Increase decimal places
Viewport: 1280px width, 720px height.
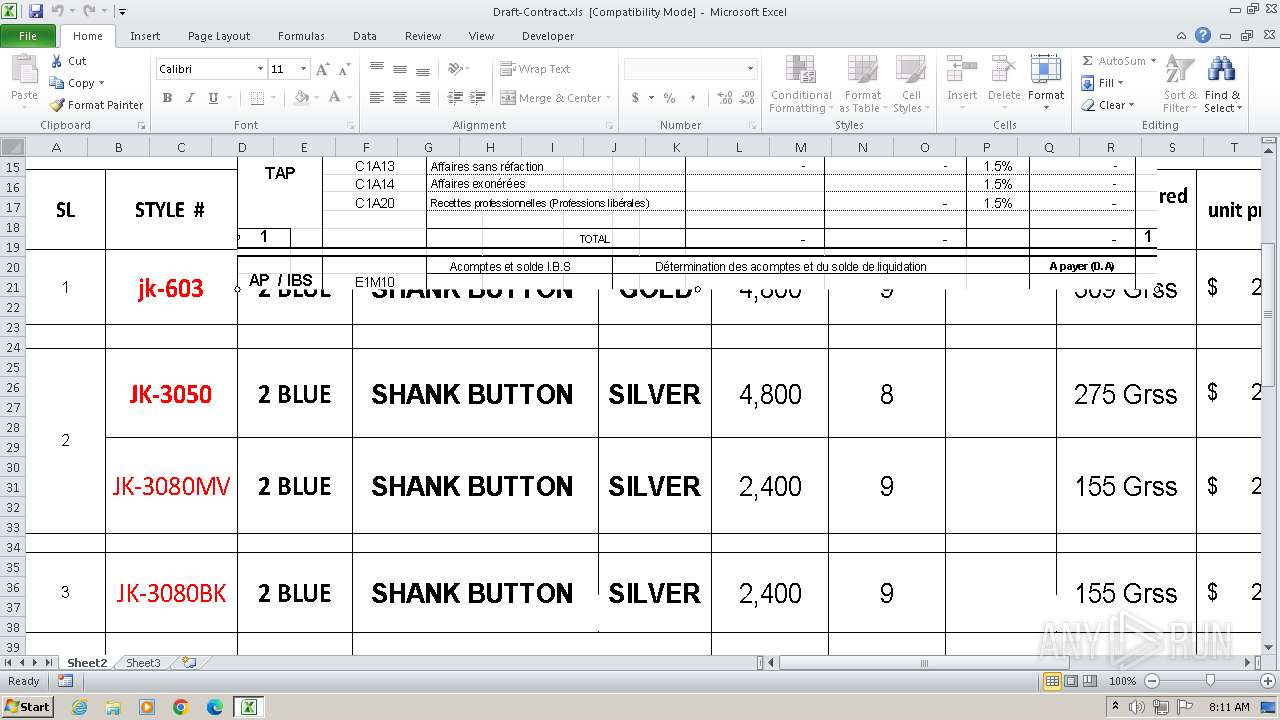click(x=724, y=98)
